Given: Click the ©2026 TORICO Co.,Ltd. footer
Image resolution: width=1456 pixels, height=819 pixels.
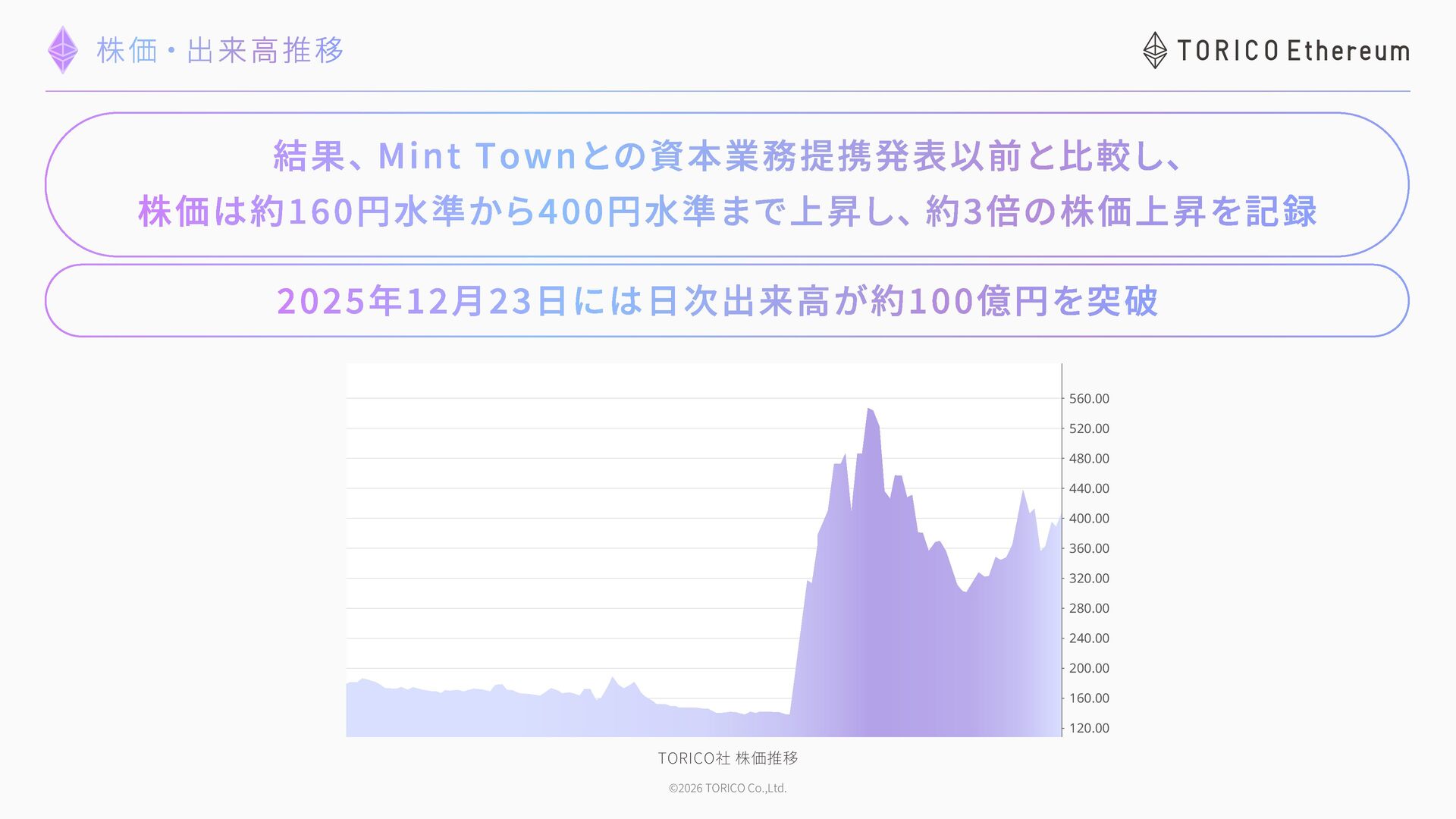Looking at the screenshot, I should tap(727, 788).
